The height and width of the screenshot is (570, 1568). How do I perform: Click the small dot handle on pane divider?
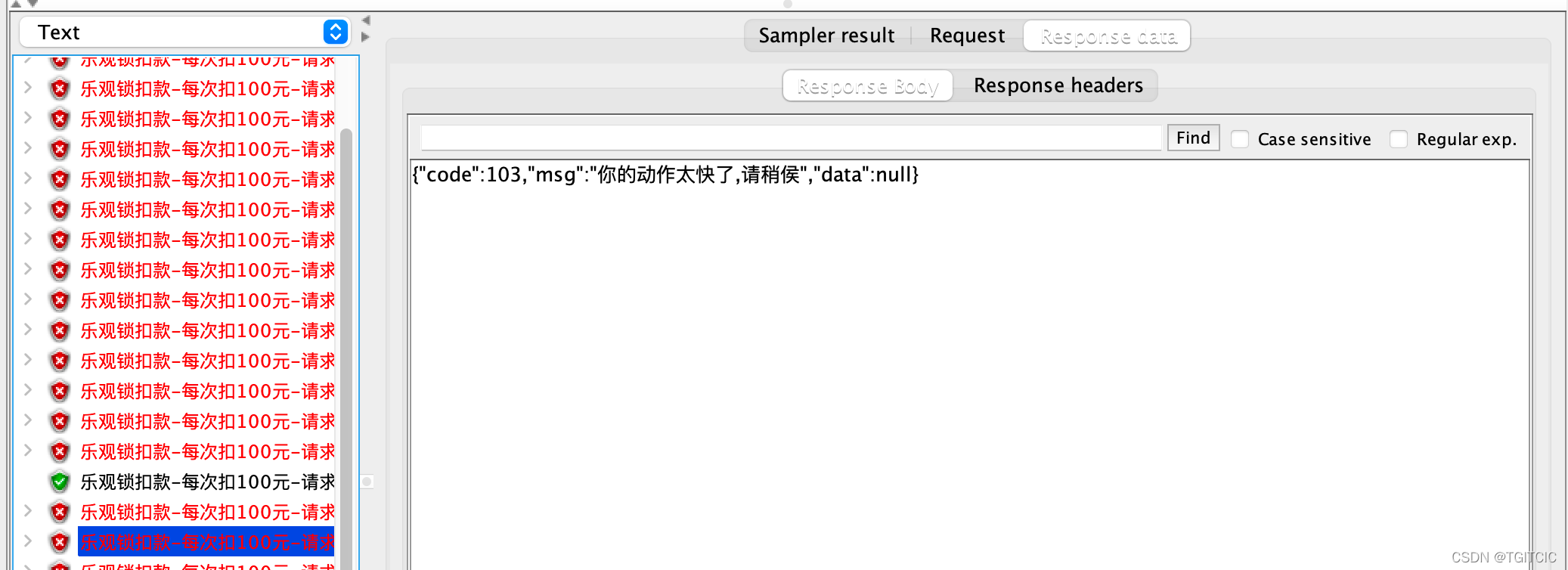click(x=367, y=482)
